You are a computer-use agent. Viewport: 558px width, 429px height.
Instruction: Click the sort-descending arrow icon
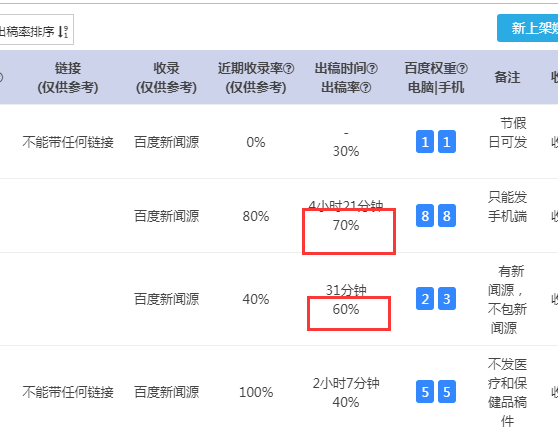[63, 32]
